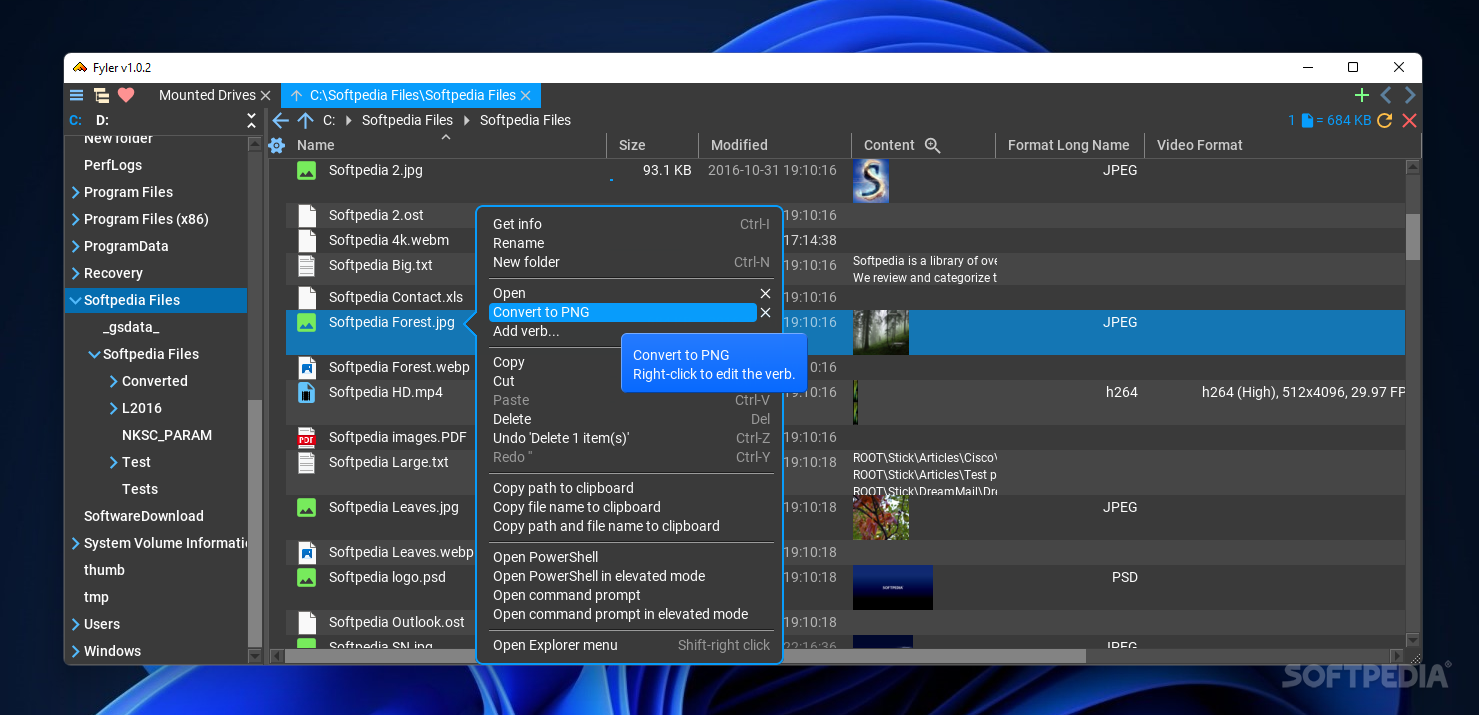Open favorites with the heart icon
The height and width of the screenshot is (715, 1479).
[x=126, y=95]
